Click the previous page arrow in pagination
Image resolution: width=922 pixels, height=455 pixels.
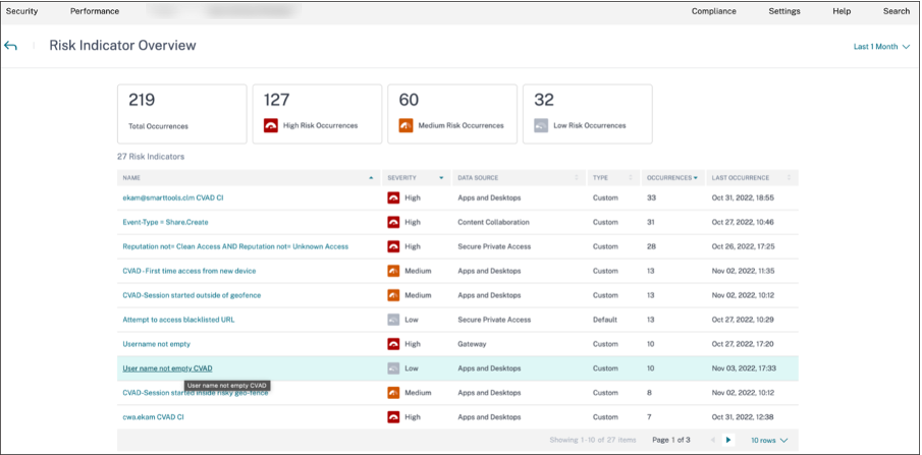(x=712, y=440)
